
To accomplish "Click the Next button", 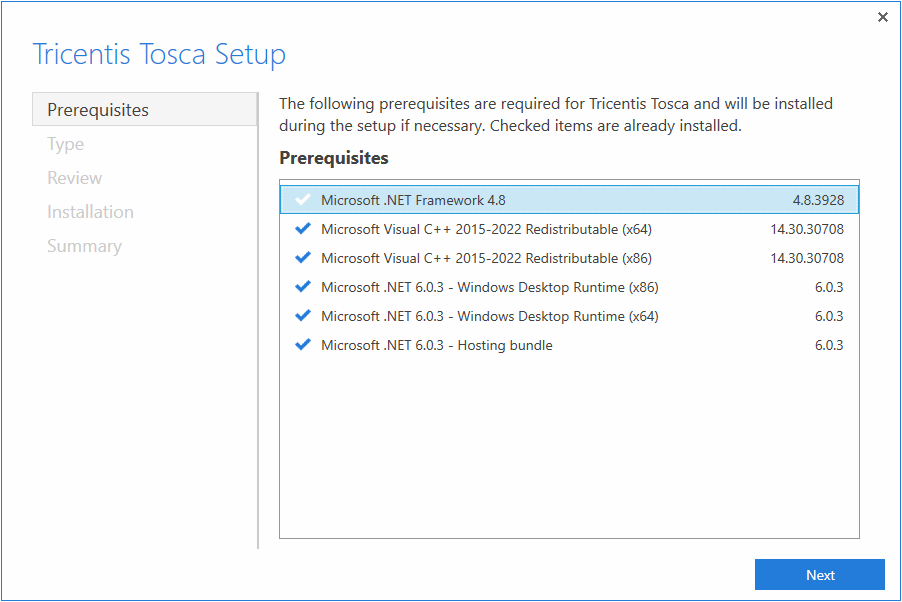I will tap(819, 575).
